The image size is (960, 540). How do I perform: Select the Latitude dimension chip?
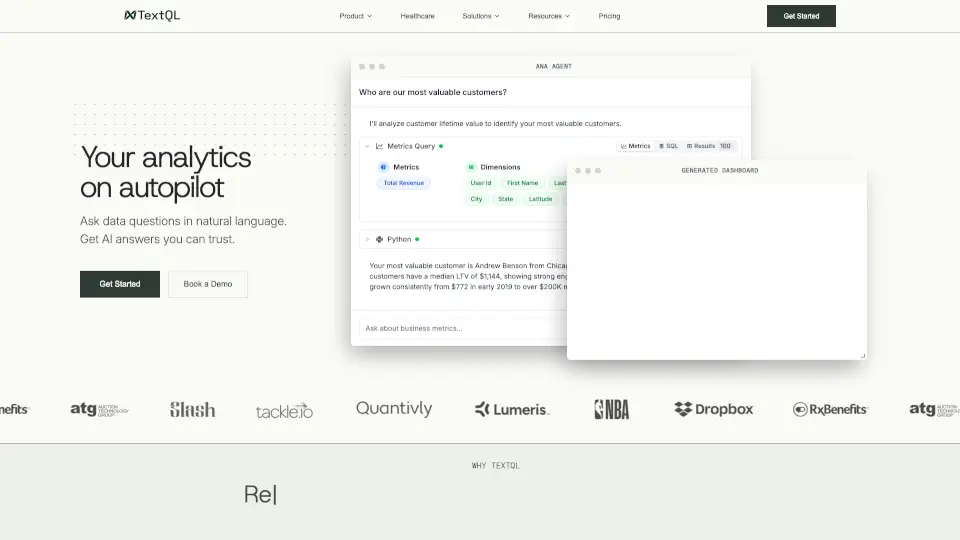pos(541,199)
